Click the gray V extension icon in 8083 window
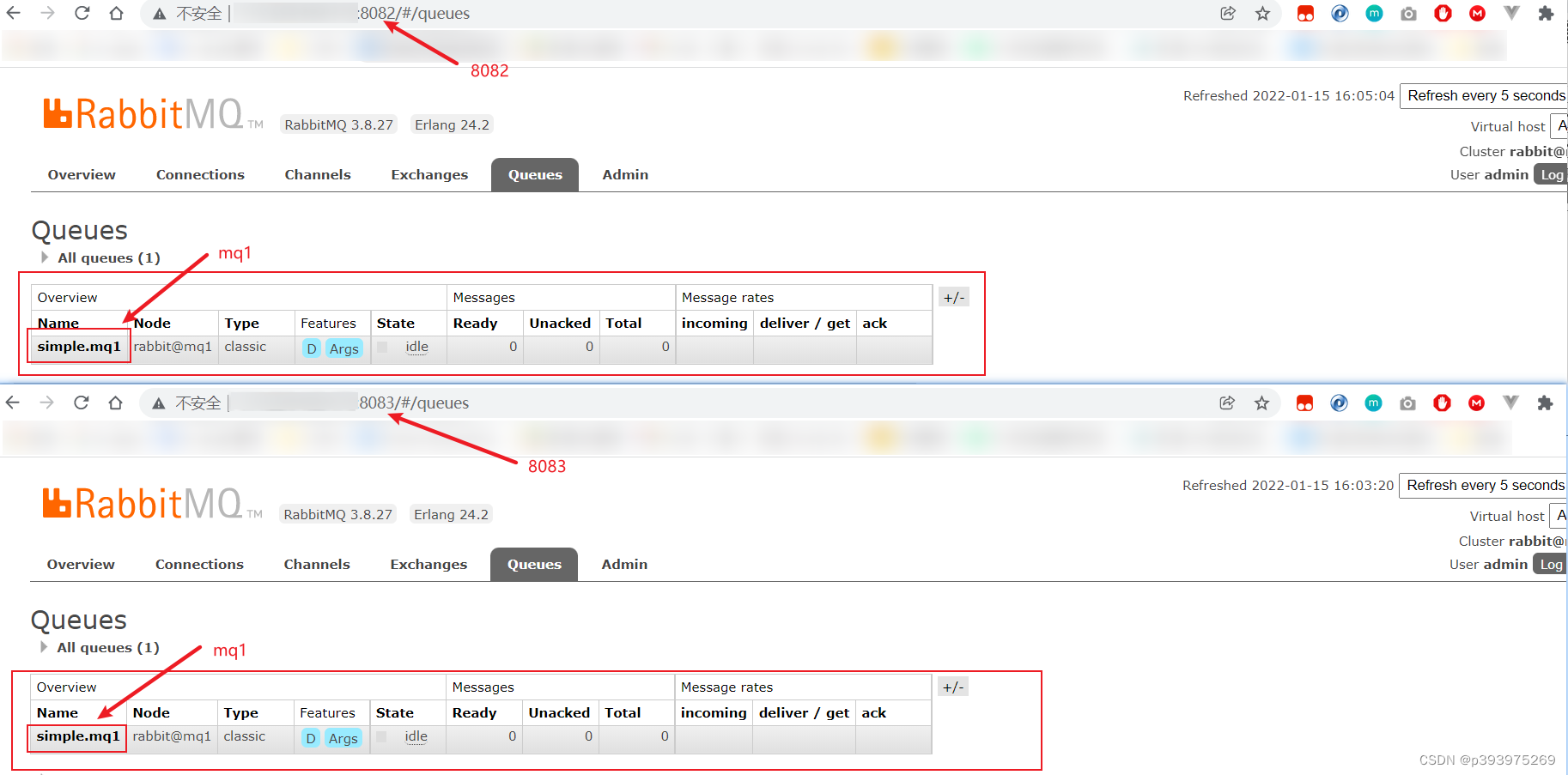This screenshot has width=1568, height=775. (1510, 403)
